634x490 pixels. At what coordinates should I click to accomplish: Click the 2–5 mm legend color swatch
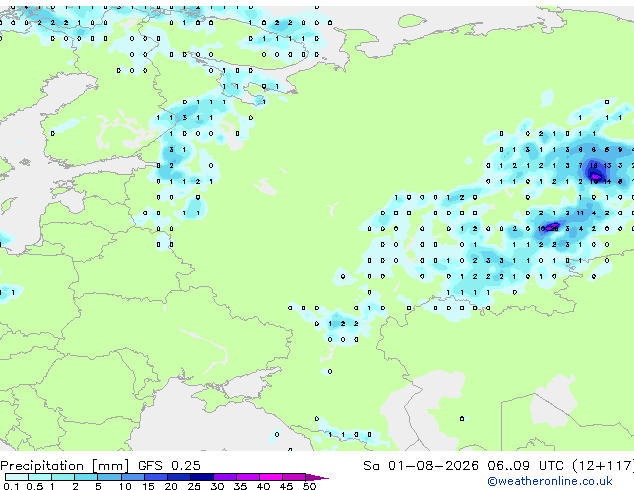point(86,477)
